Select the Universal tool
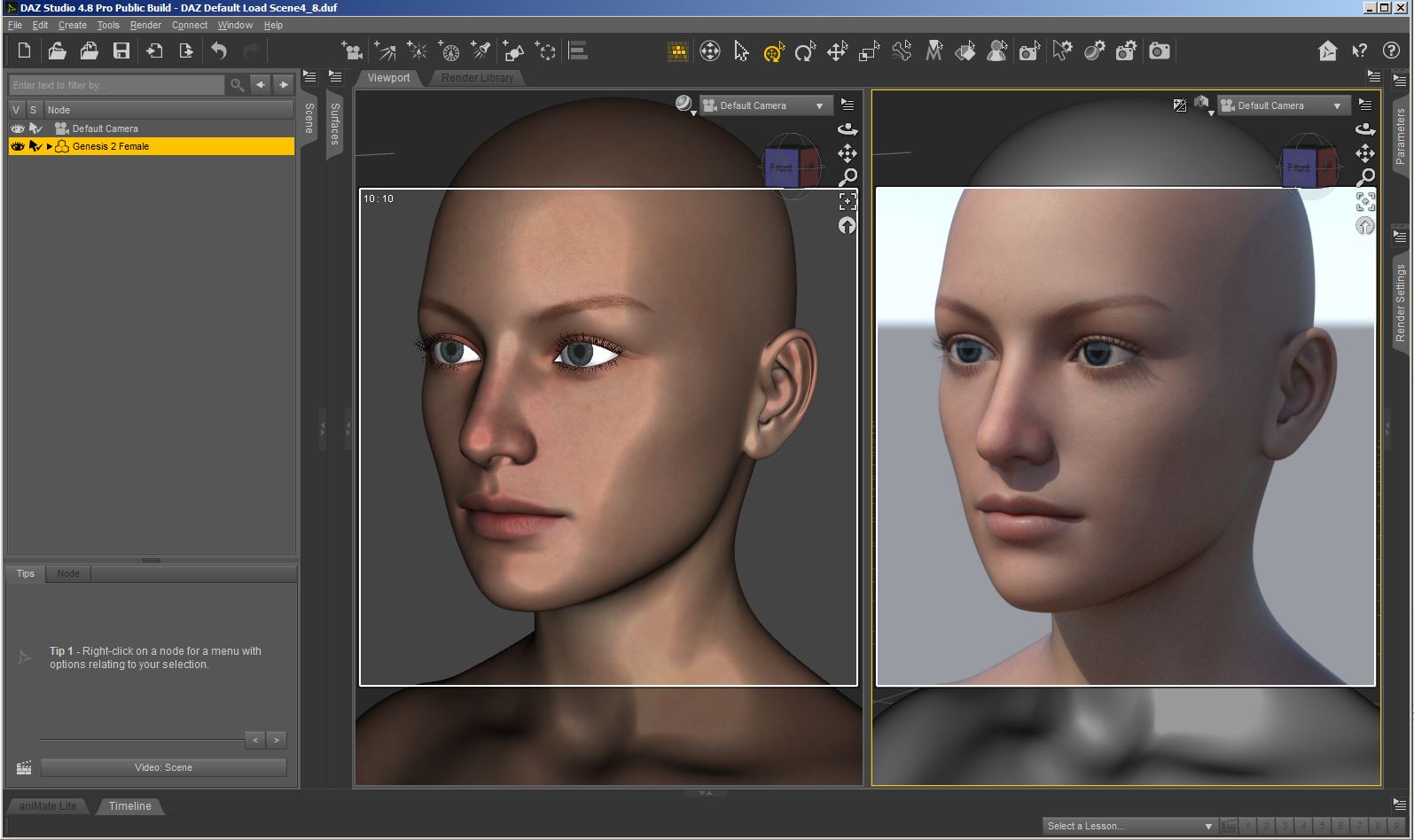 click(773, 51)
